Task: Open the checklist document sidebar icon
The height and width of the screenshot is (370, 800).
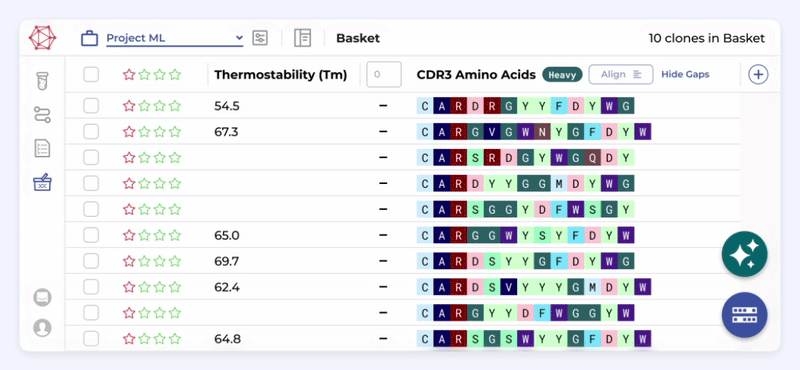Action: tap(42, 149)
